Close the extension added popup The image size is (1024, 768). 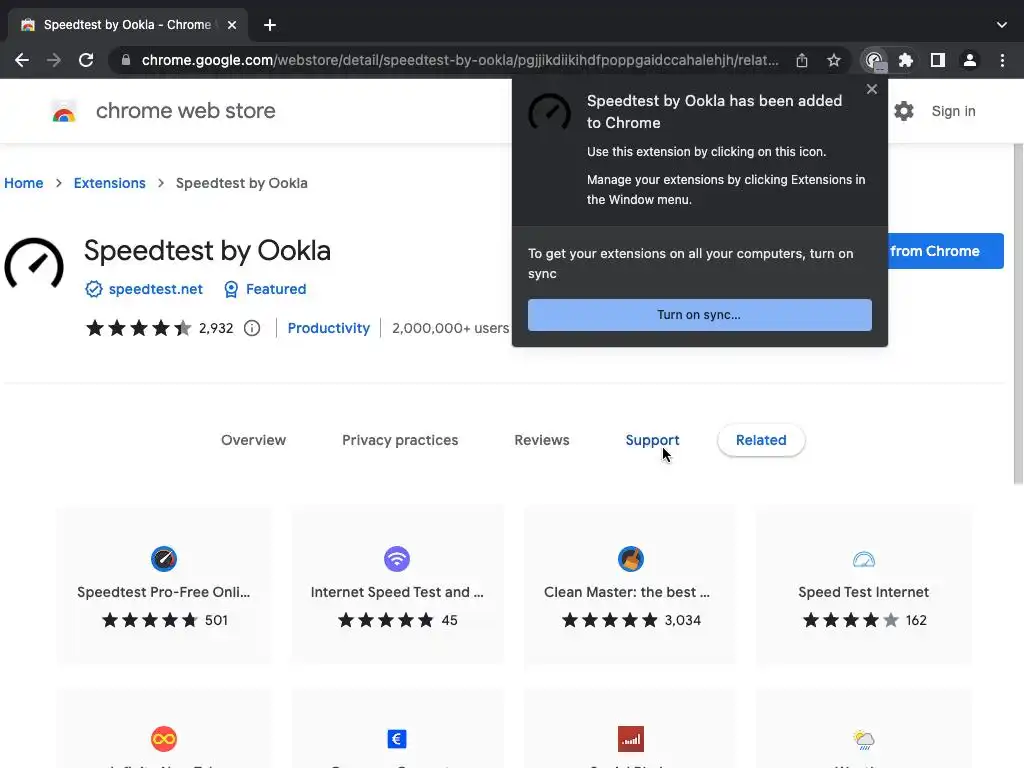(x=872, y=89)
